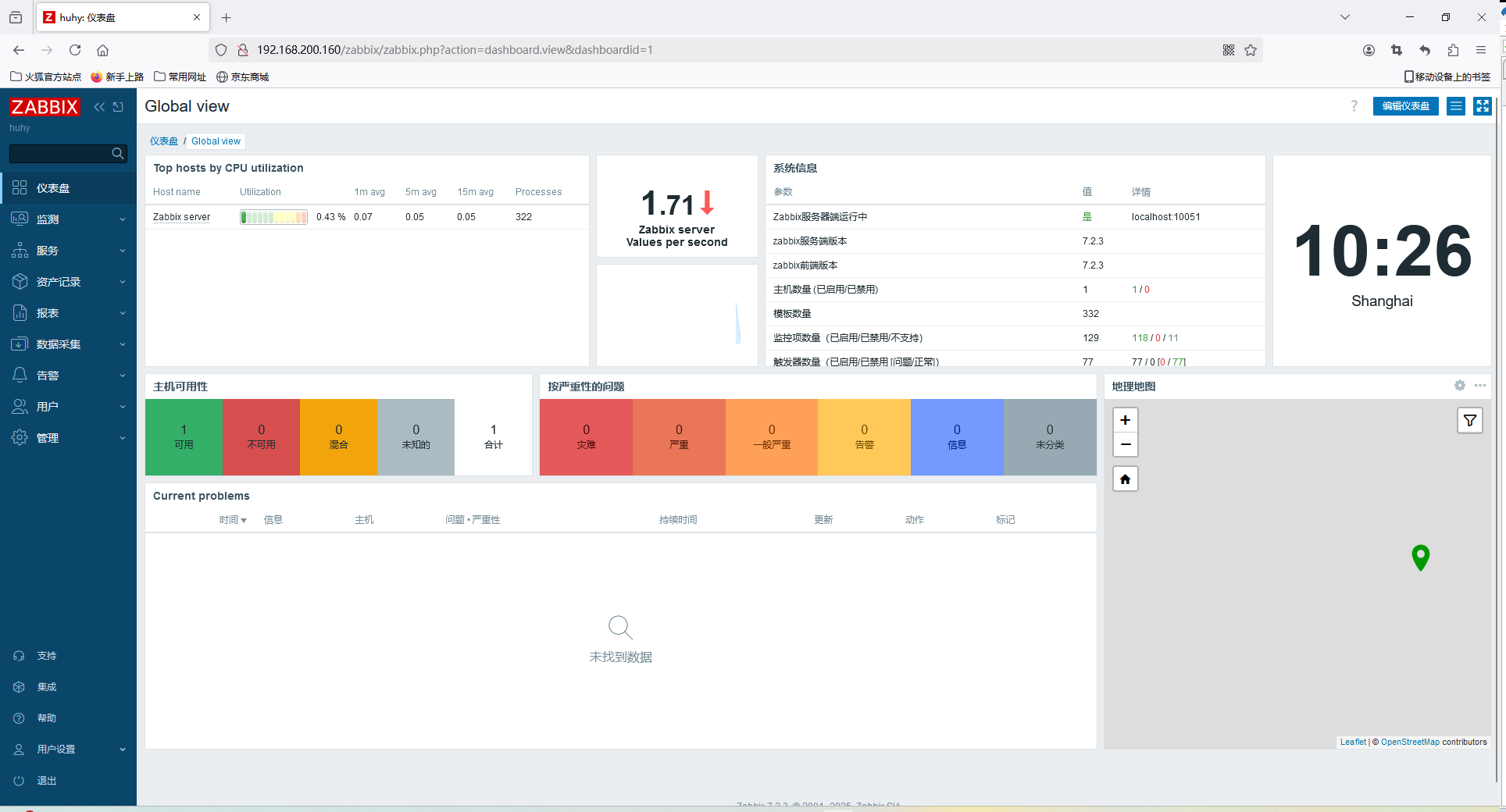Click chevron next to 告警

(123, 376)
